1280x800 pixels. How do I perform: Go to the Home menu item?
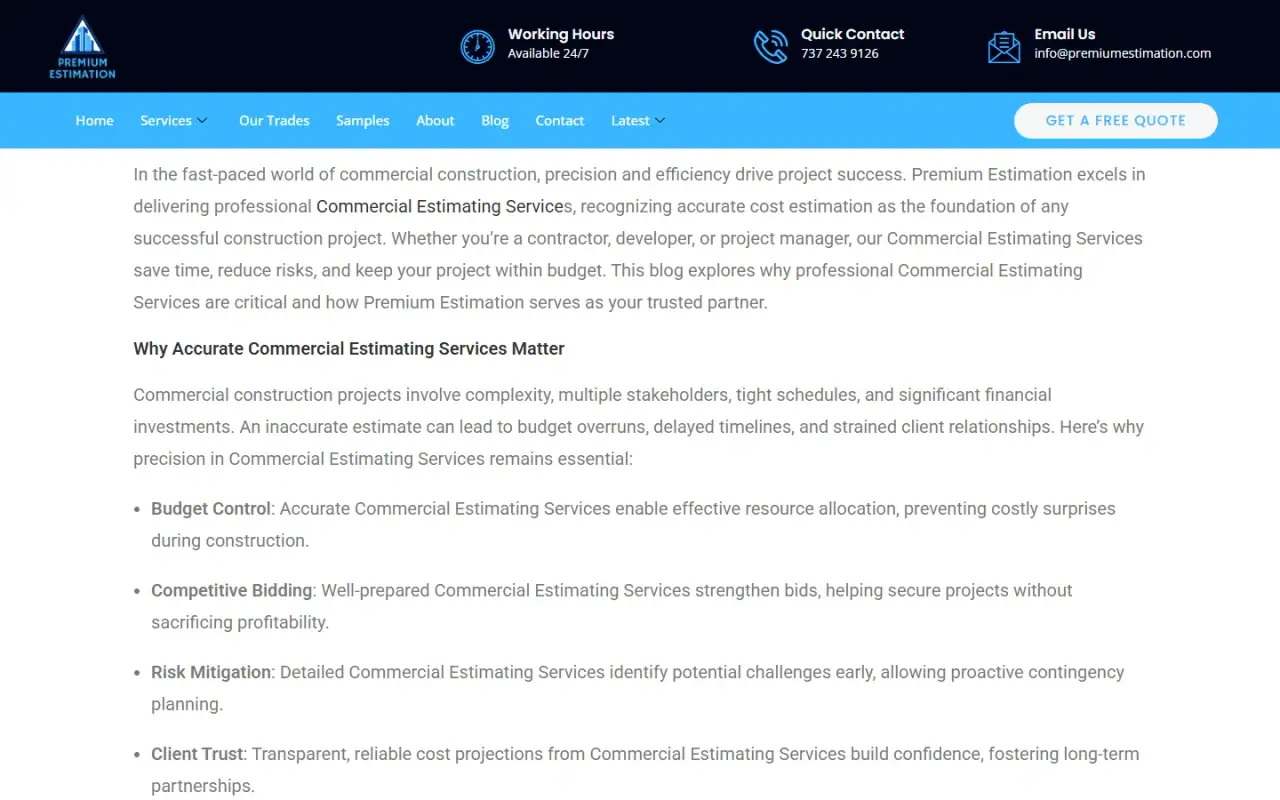pyautogui.click(x=95, y=121)
